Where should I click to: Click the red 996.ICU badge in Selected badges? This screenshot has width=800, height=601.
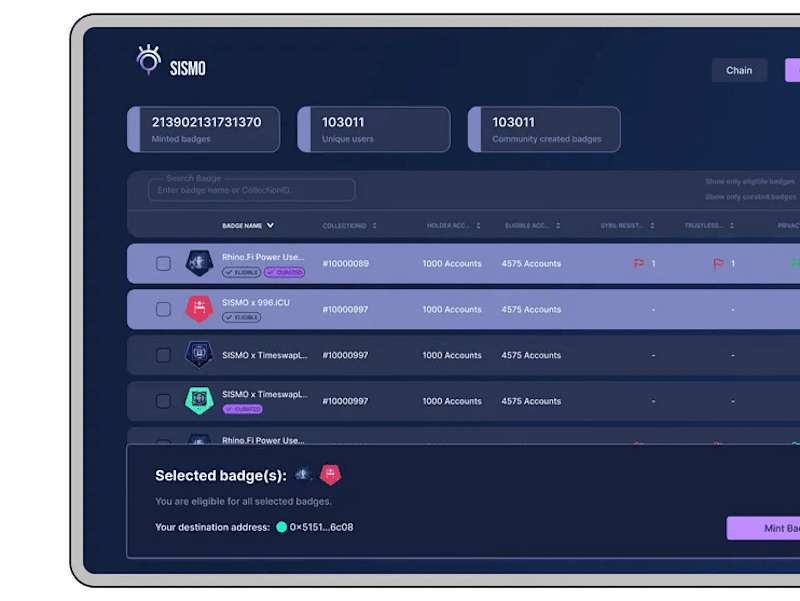(330, 474)
